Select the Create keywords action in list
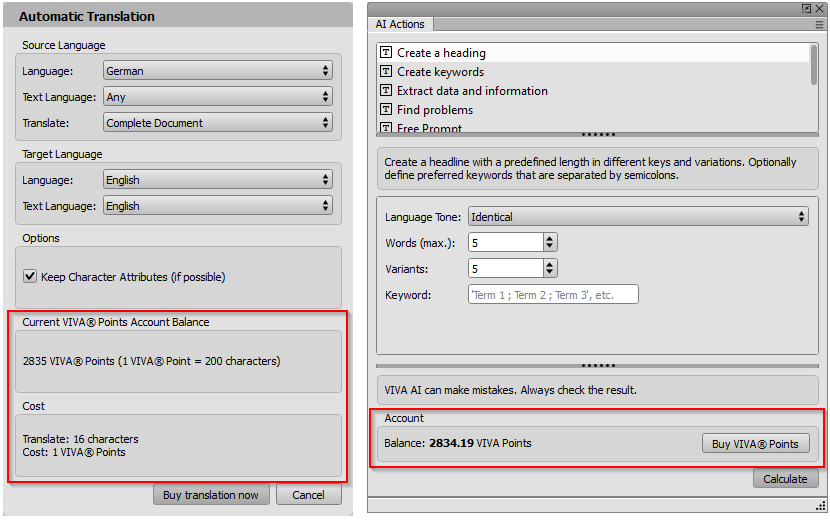Screen dimensions: 830x525 pyautogui.click(x=440, y=72)
